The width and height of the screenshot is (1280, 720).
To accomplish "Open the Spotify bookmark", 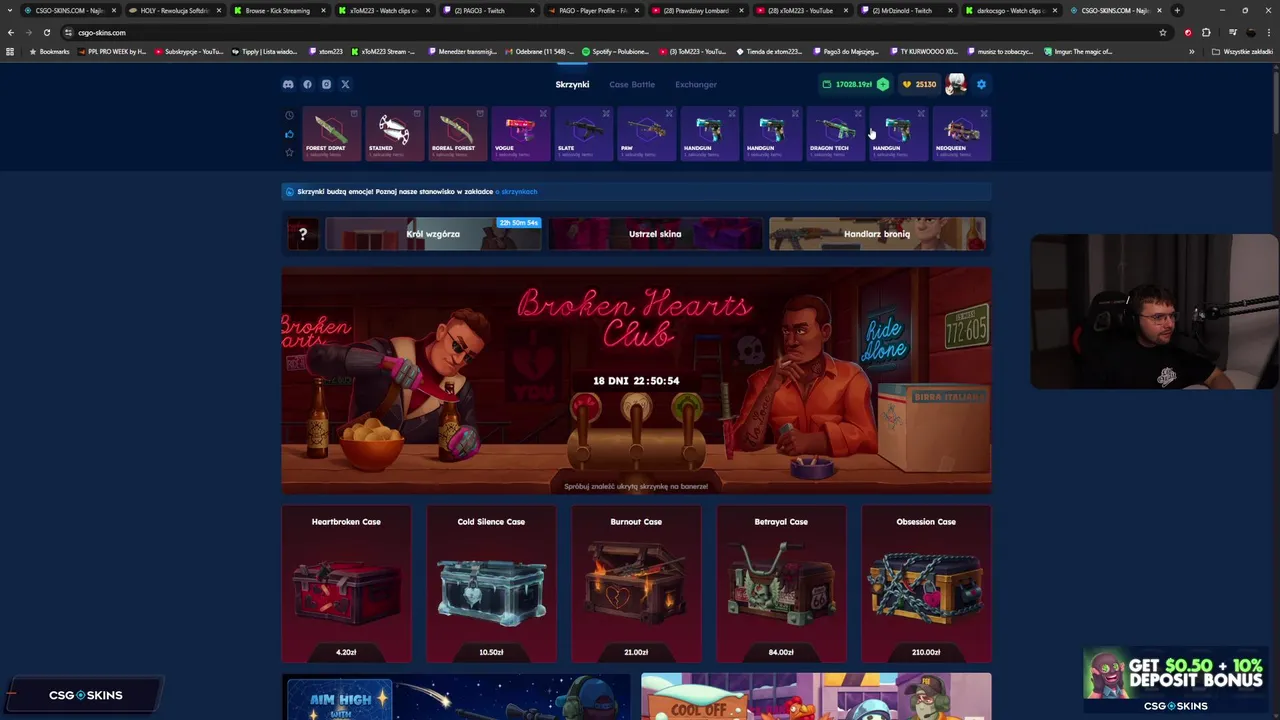I will 615,51.
